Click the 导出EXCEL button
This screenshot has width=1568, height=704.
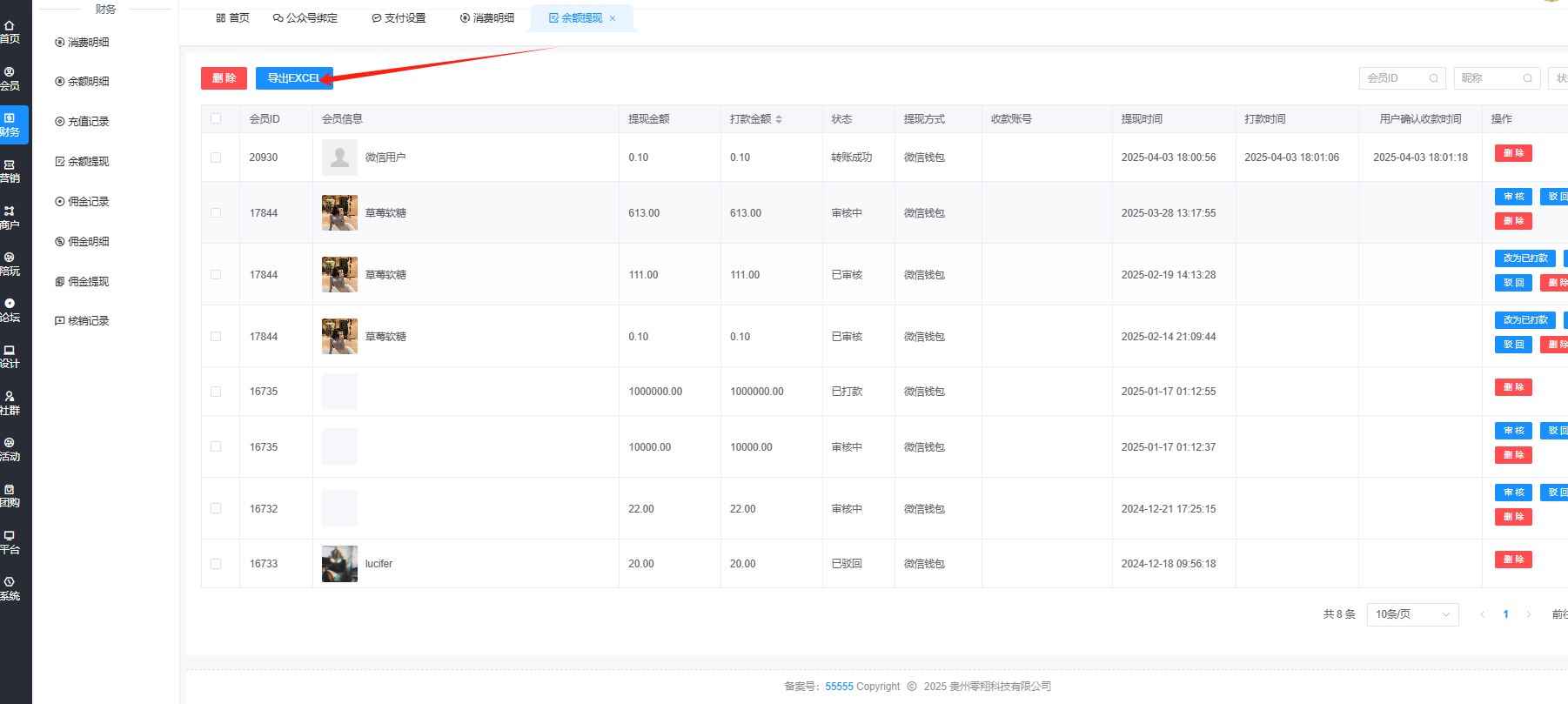[294, 78]
